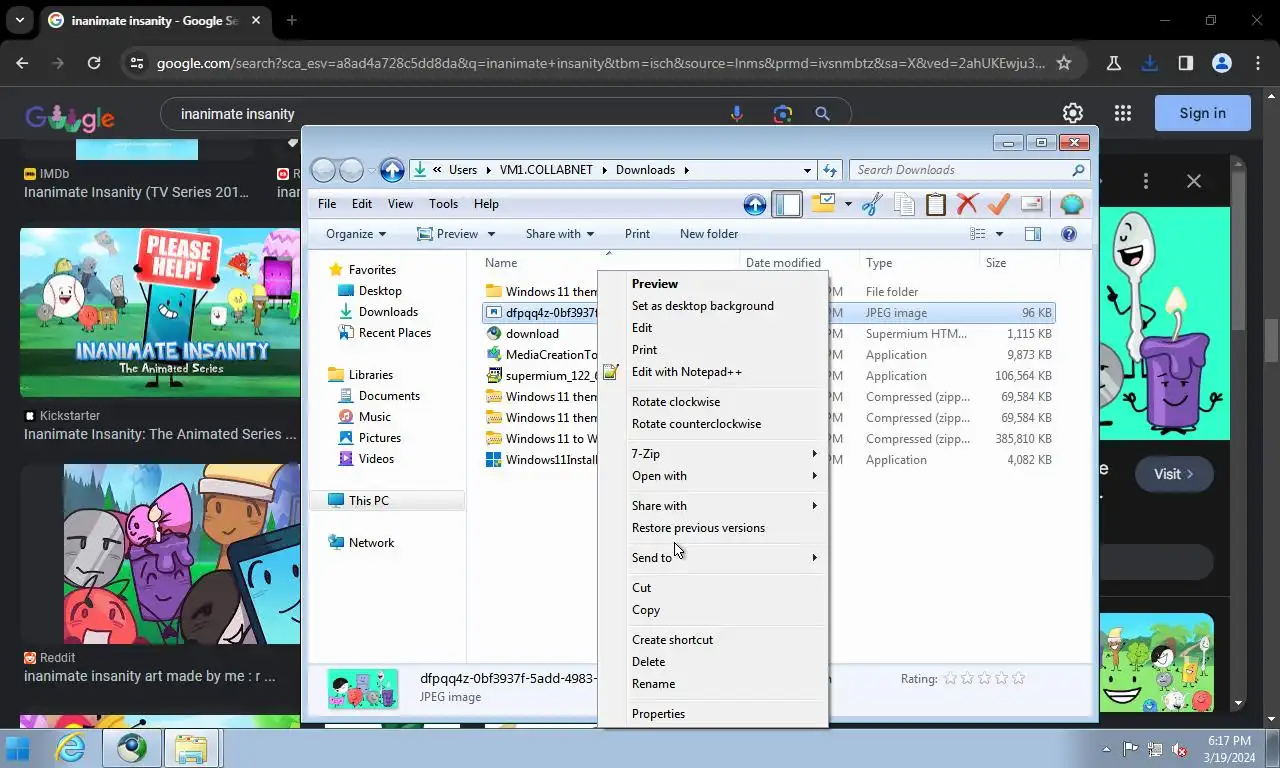Open the View menu
The height and width of the screenshot is (768, 1280).
click(x=400, y=204)
